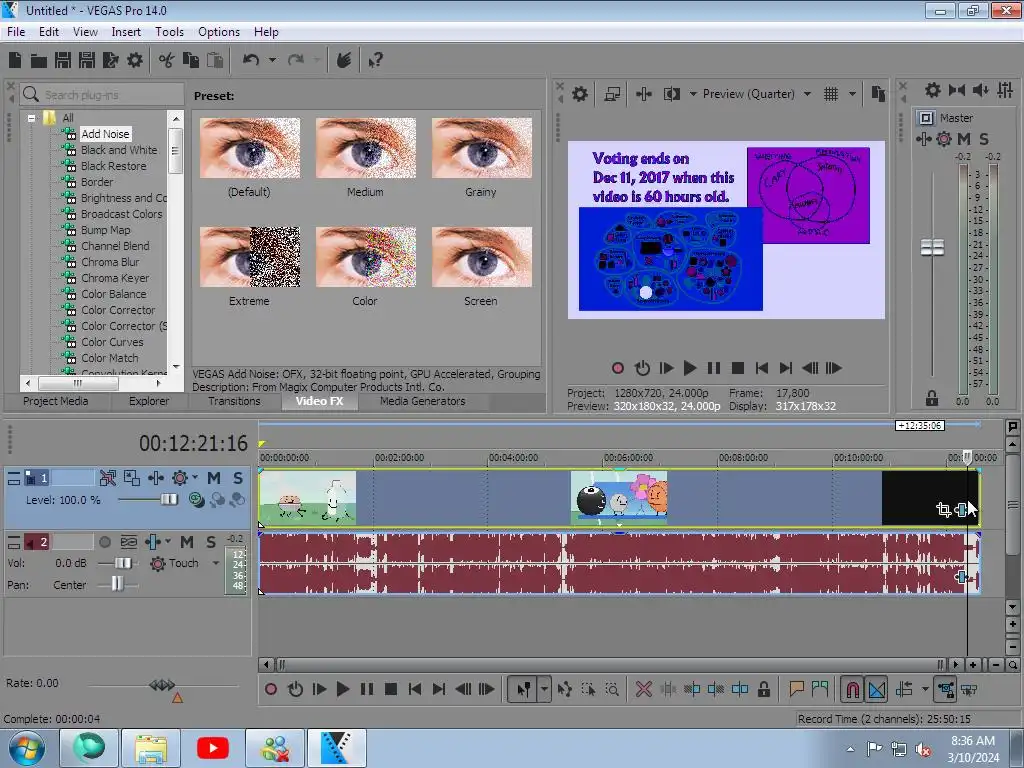This screenshot has width=1024, height=768.
Task: Toggle preview on external monitor
Action: tap(612, 94)
